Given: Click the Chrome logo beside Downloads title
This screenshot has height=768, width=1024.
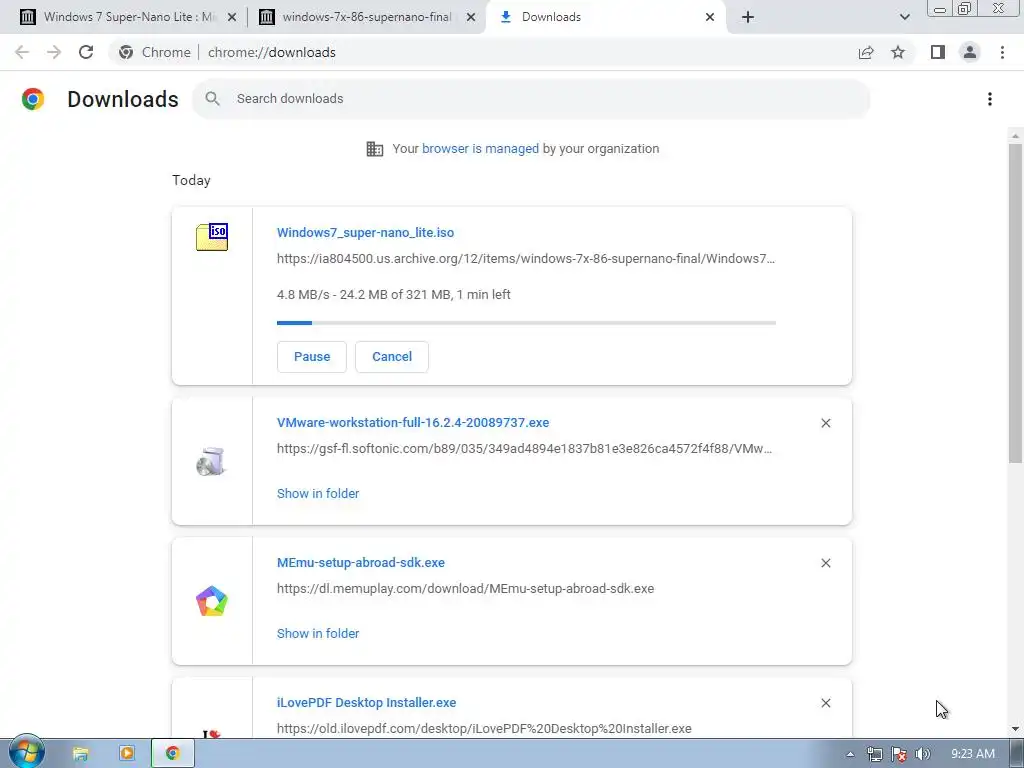Looking at the screenshot, I should [33, 99].
